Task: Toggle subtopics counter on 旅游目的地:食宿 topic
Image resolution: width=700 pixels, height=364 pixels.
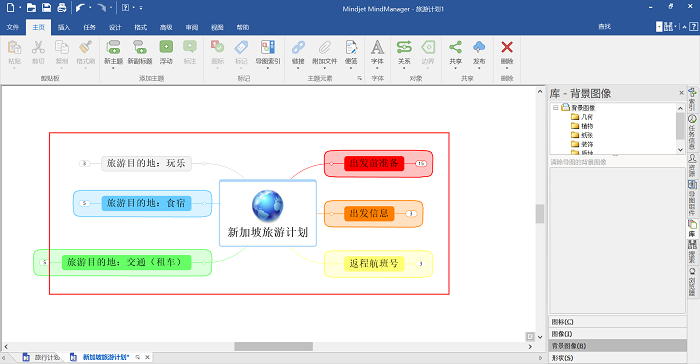Action: pyautogui.click(x=84, y=204)
